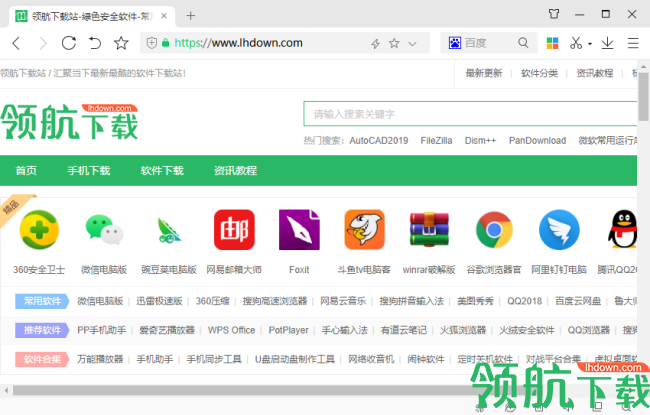Click the lightning speed mode icon
This screenshot has height=415, width=650.
(x=376, y=43)
